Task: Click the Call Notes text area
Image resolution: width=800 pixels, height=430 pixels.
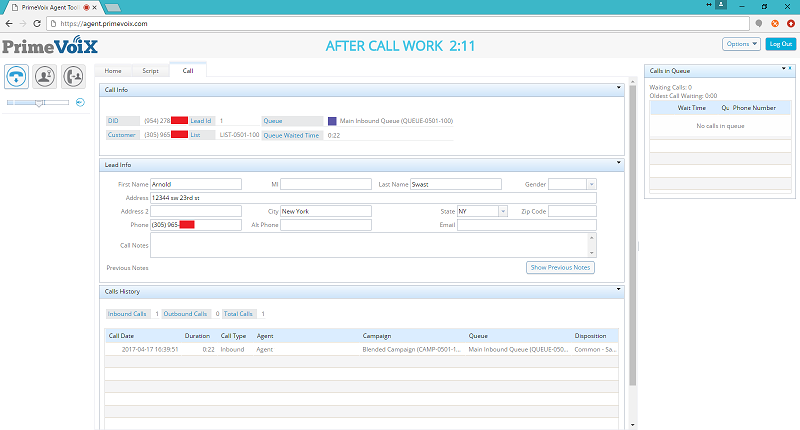Action: (x=369, y=245)
